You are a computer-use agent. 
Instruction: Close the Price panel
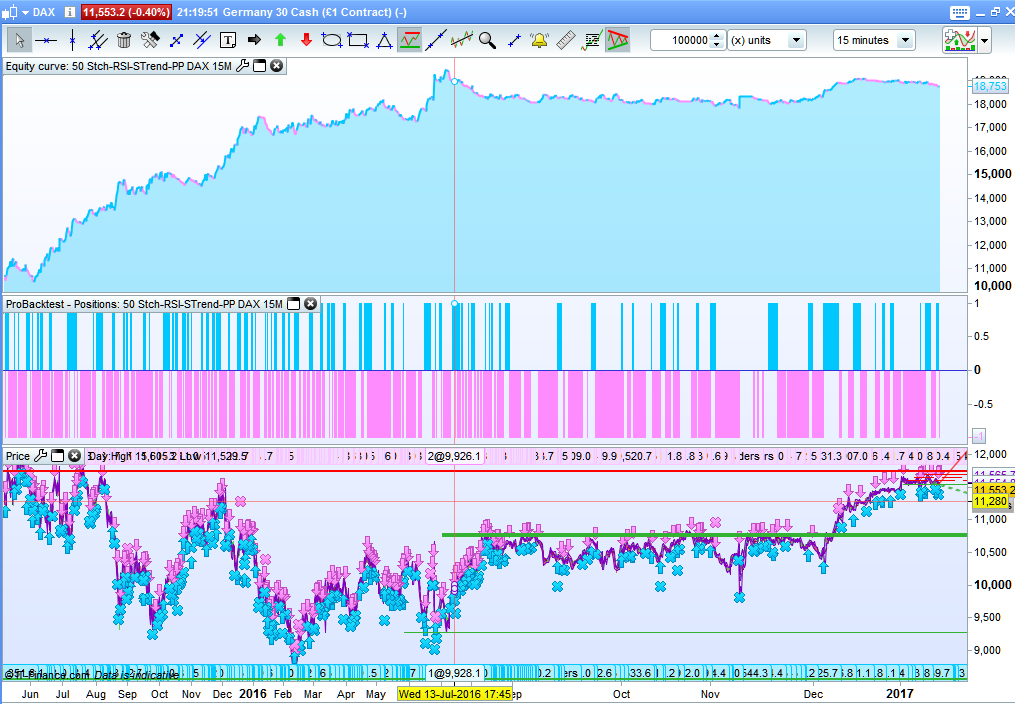tap(74, 456)
